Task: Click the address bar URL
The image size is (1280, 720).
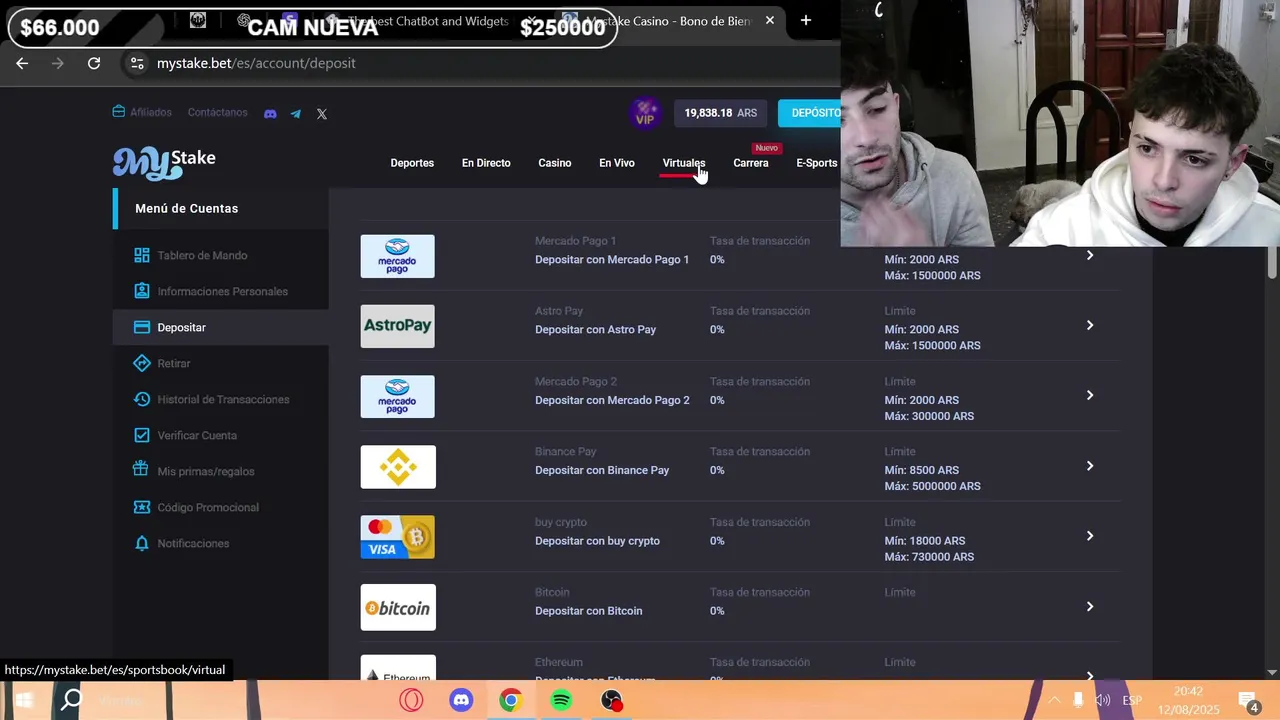Action: tap(256, 63)
